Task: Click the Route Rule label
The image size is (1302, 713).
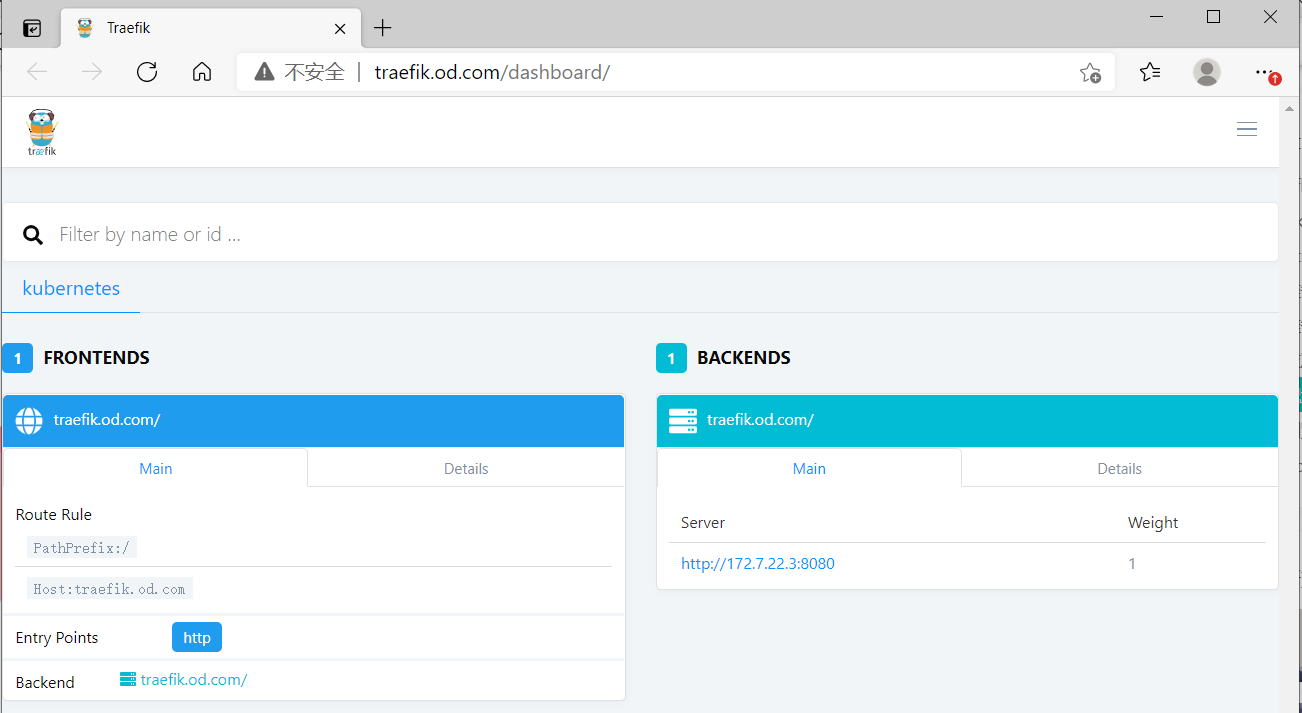Action: 54,515
